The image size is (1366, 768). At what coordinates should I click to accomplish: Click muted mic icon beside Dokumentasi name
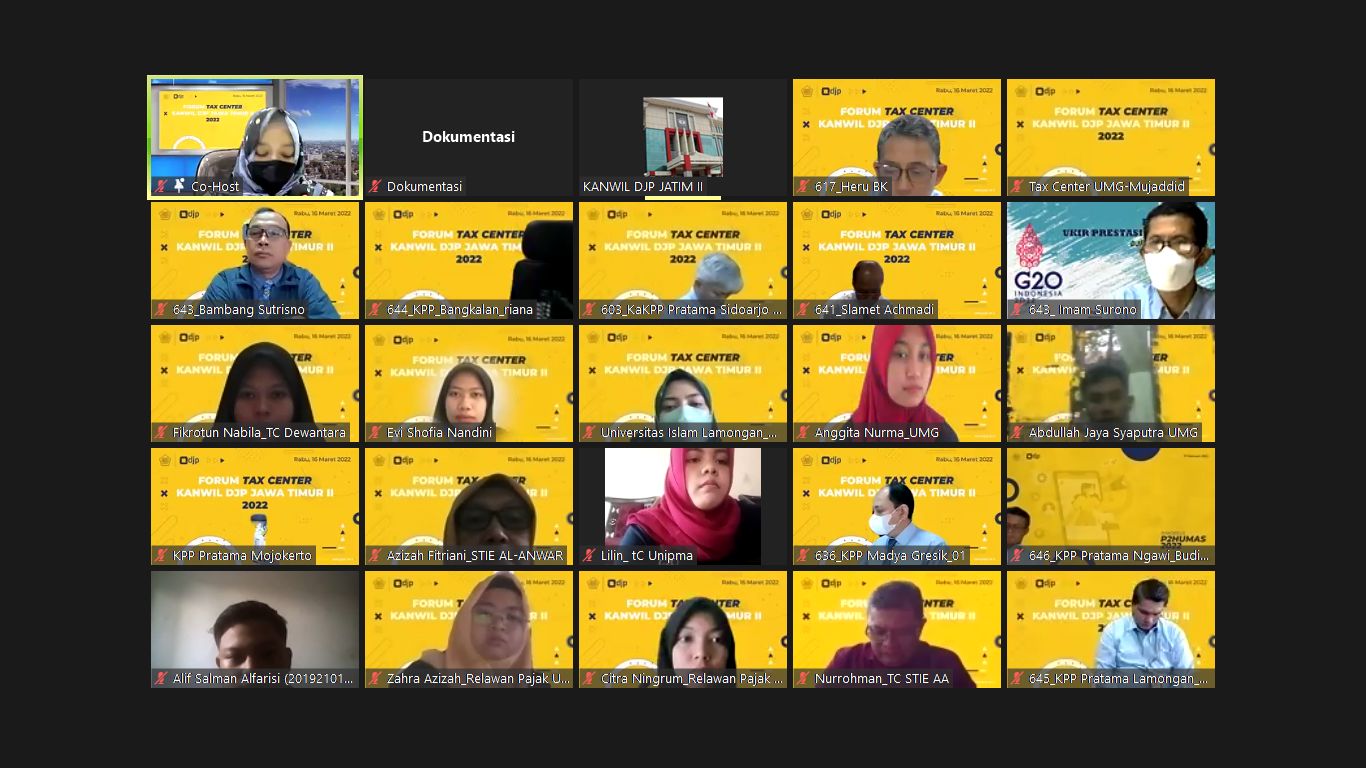tap(375, 186)
